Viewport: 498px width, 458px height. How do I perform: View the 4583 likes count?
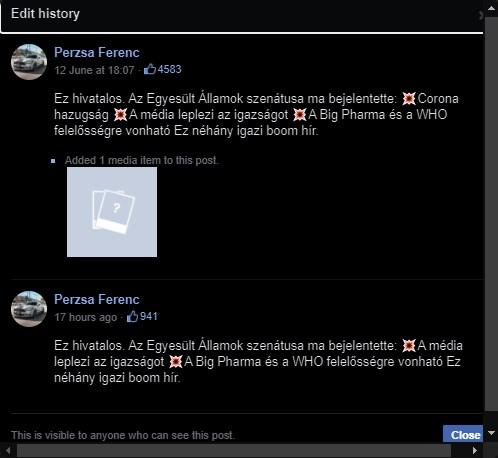pyautogui.click(x=169, y=69)
